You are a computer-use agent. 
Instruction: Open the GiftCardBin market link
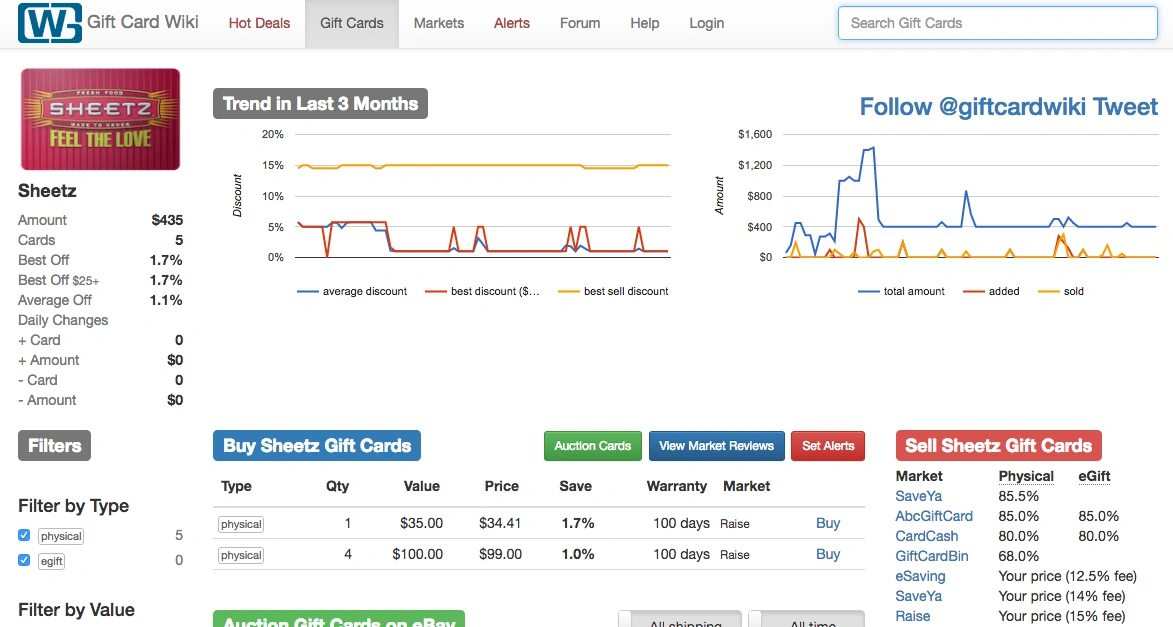click(931, 557)
